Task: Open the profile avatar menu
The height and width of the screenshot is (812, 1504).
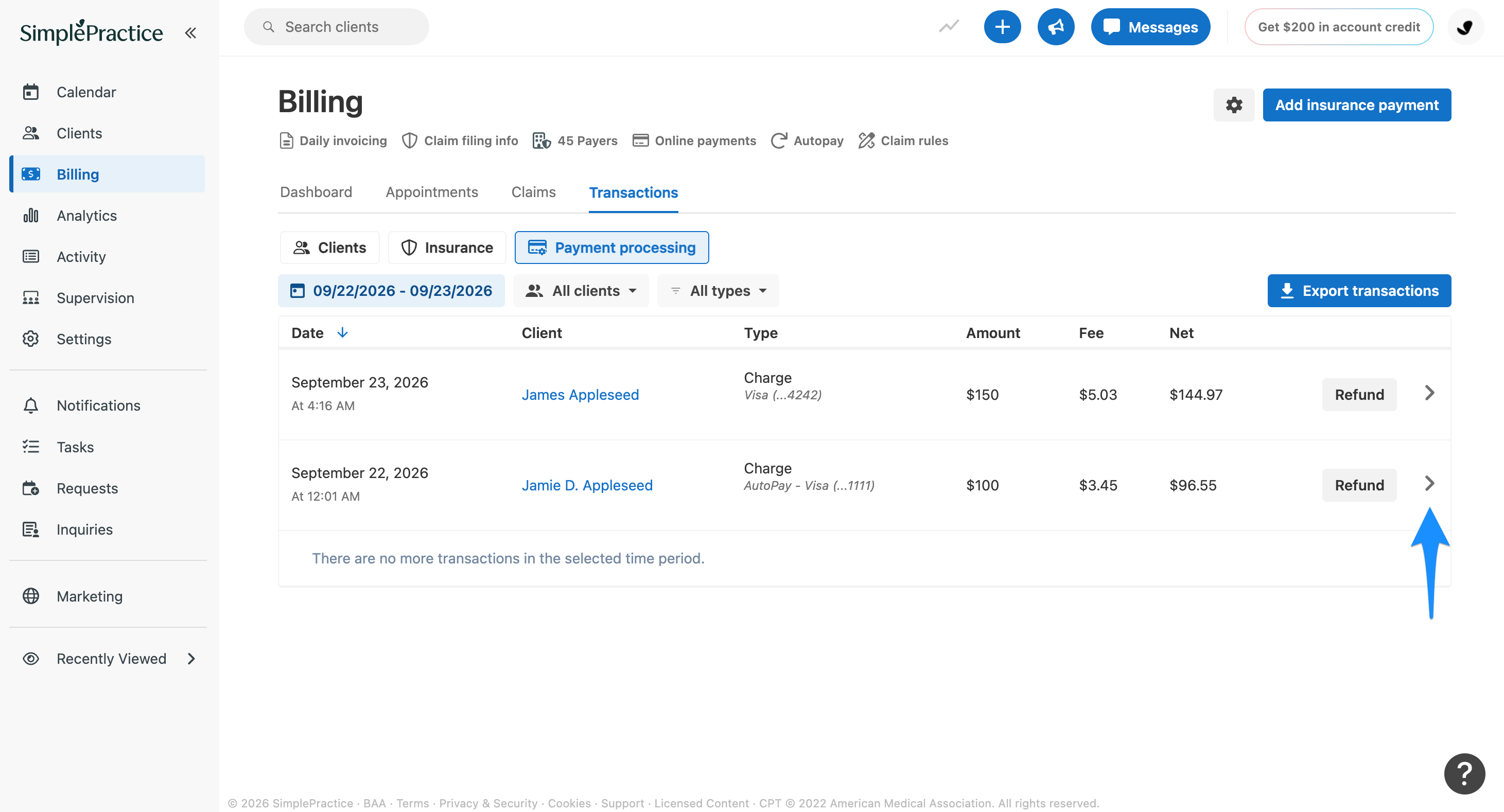Action: (1465, 27)
